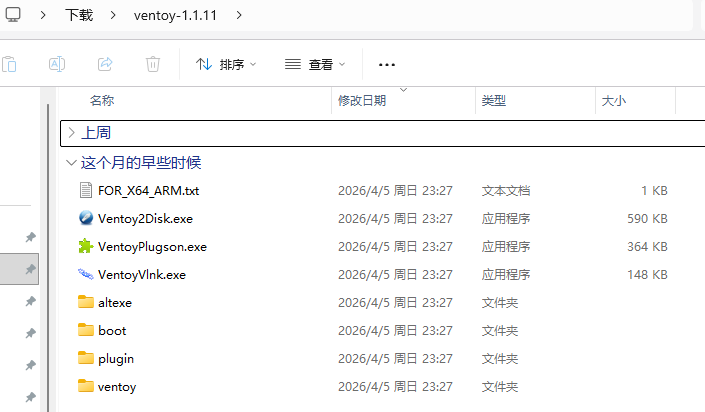This screenshot has height=412, width=705.
Task: Click the Share toolbar icon
Action: 105,64
